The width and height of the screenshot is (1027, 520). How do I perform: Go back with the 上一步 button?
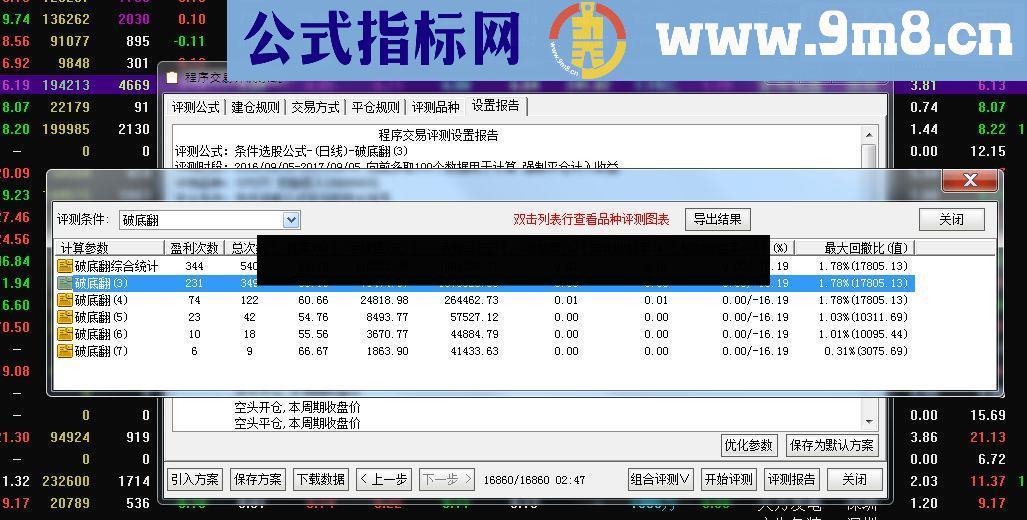tap(383, 479)
